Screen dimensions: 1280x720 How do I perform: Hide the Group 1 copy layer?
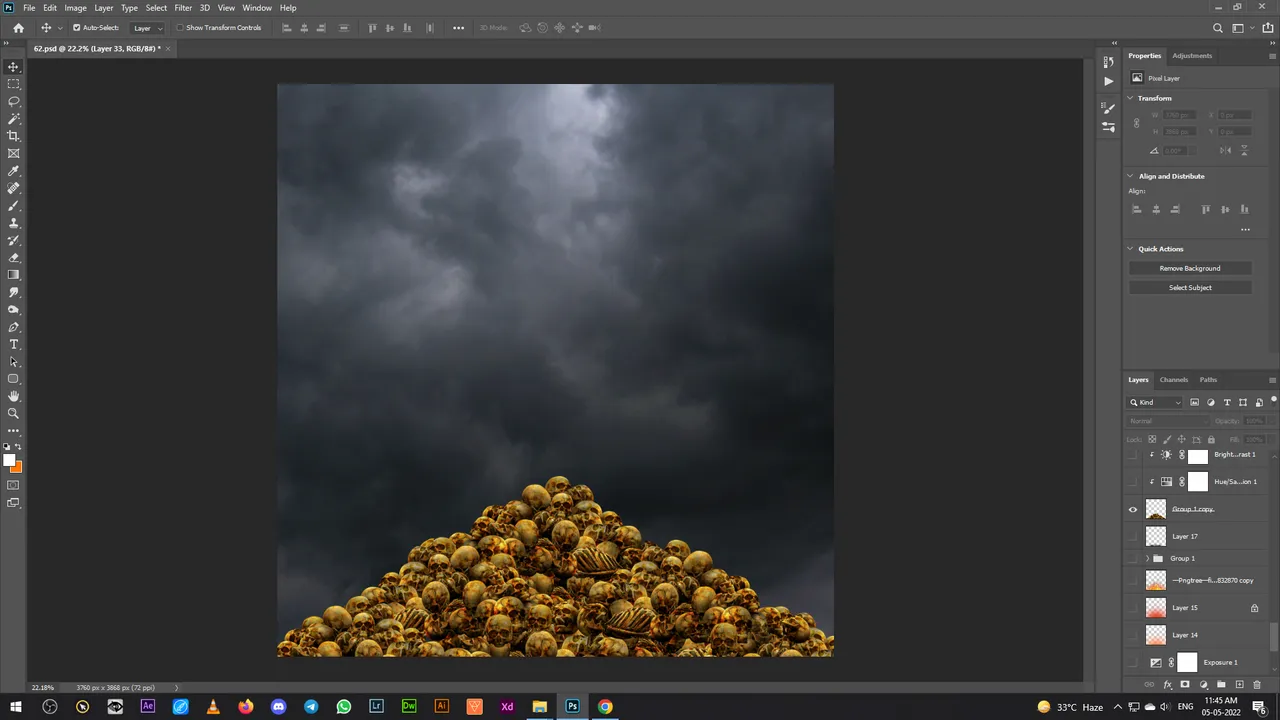(x=1133, y=509)
